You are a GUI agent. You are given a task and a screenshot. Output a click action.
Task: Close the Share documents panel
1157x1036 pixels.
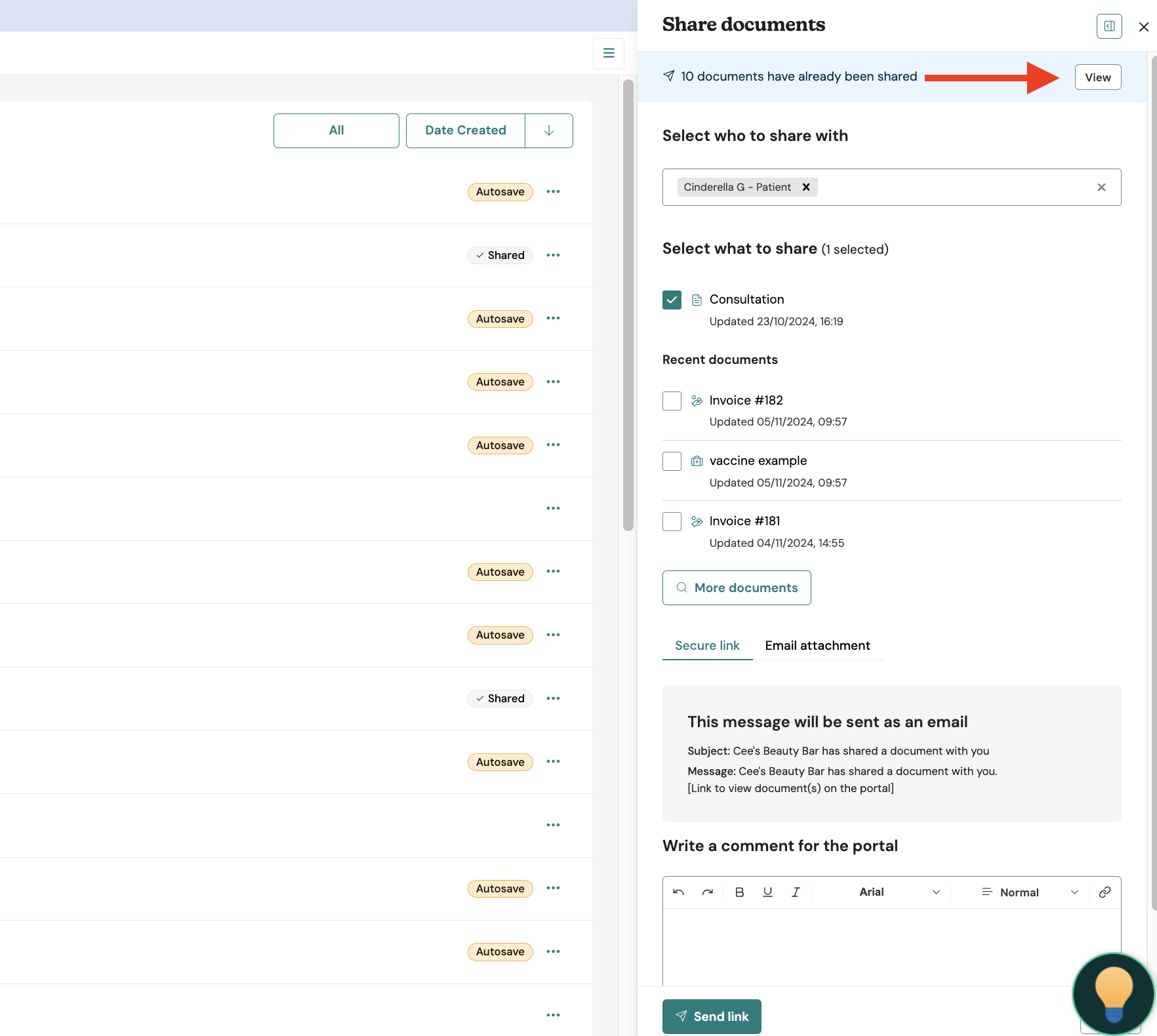[1144, 27]
